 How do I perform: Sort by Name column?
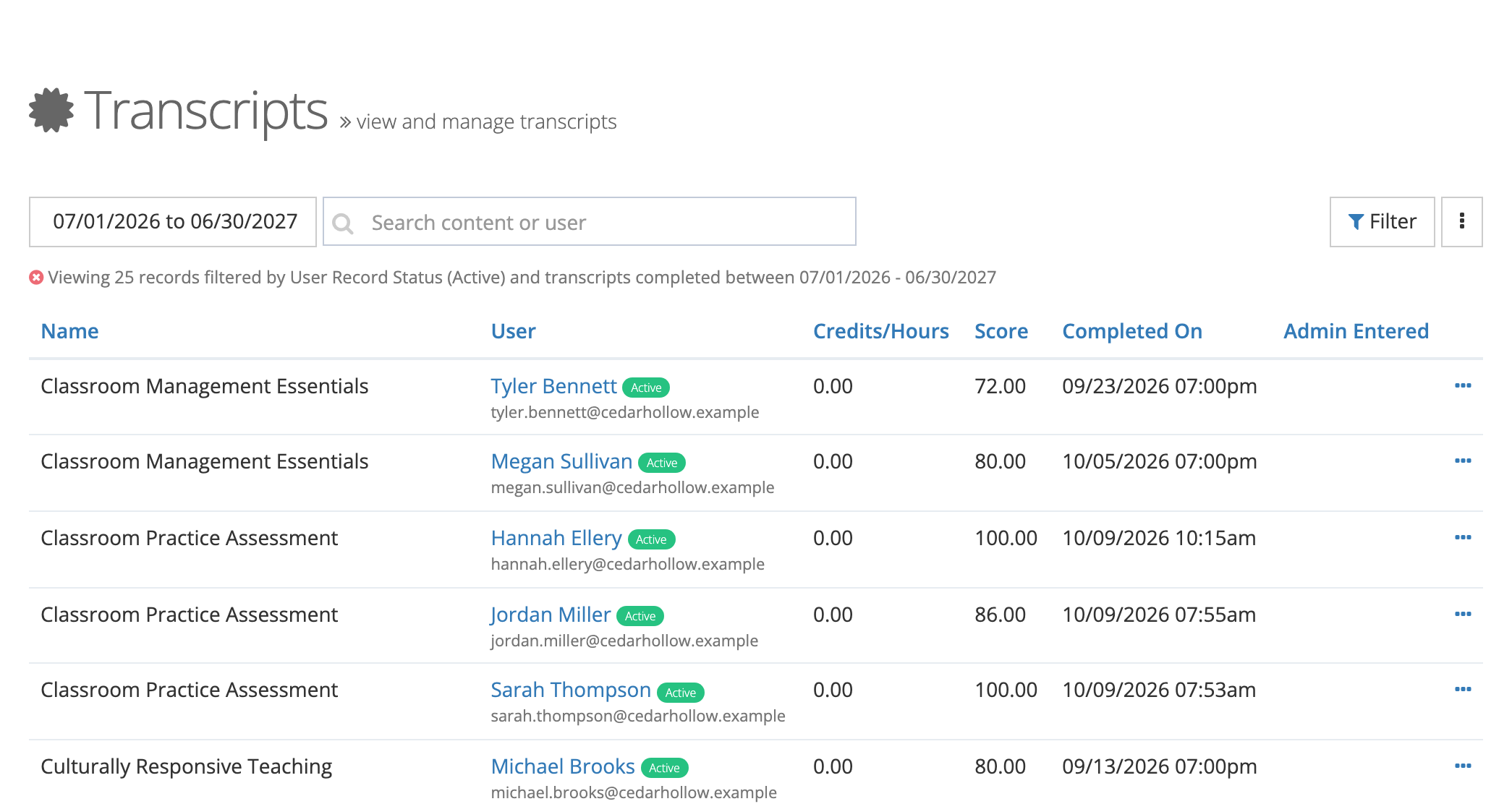(69, 331)
